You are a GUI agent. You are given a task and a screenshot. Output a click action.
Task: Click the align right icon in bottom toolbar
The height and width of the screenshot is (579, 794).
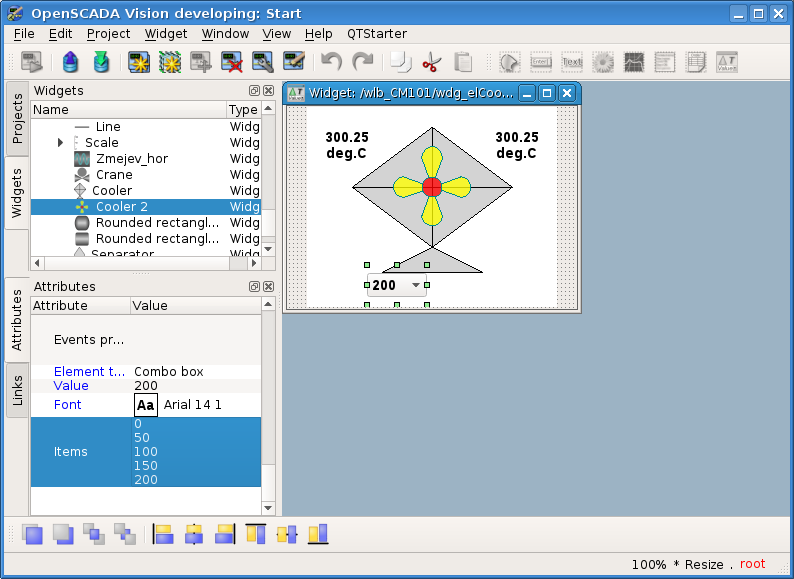[225, 534]
